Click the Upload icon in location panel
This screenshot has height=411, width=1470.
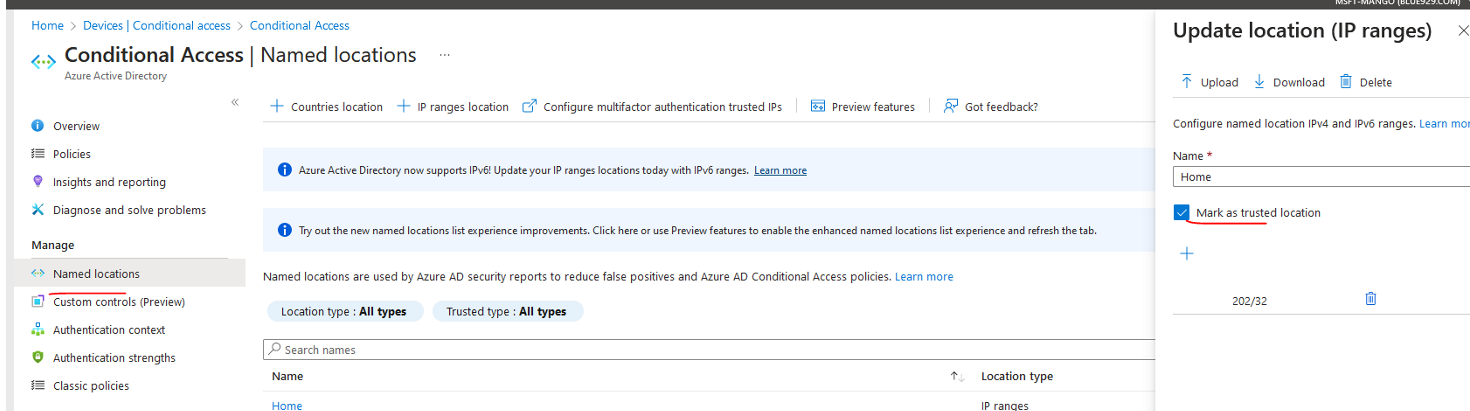pos(1187,82)
